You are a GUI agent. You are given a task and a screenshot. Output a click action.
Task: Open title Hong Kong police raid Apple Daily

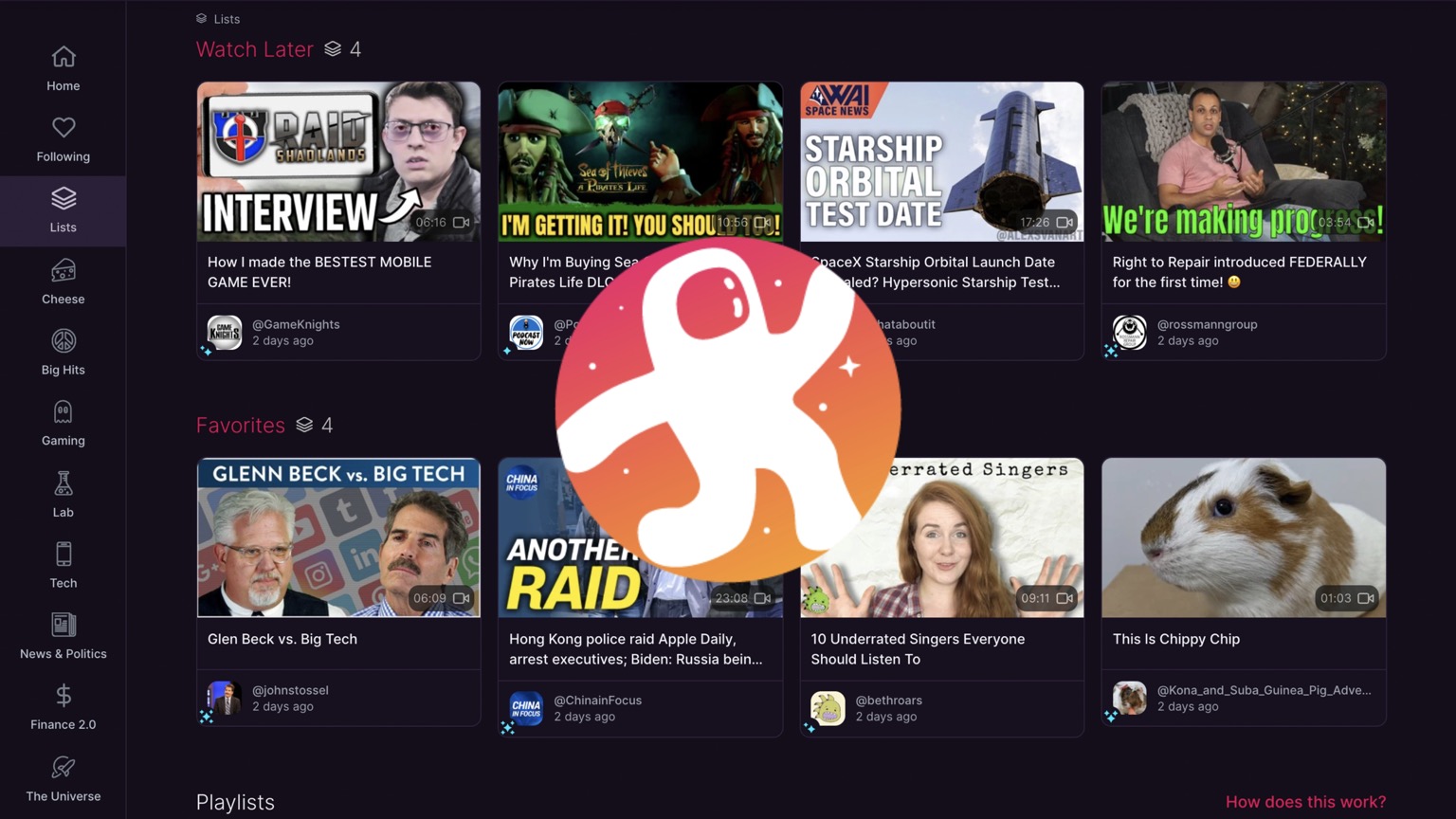click(x=635, y=649)
